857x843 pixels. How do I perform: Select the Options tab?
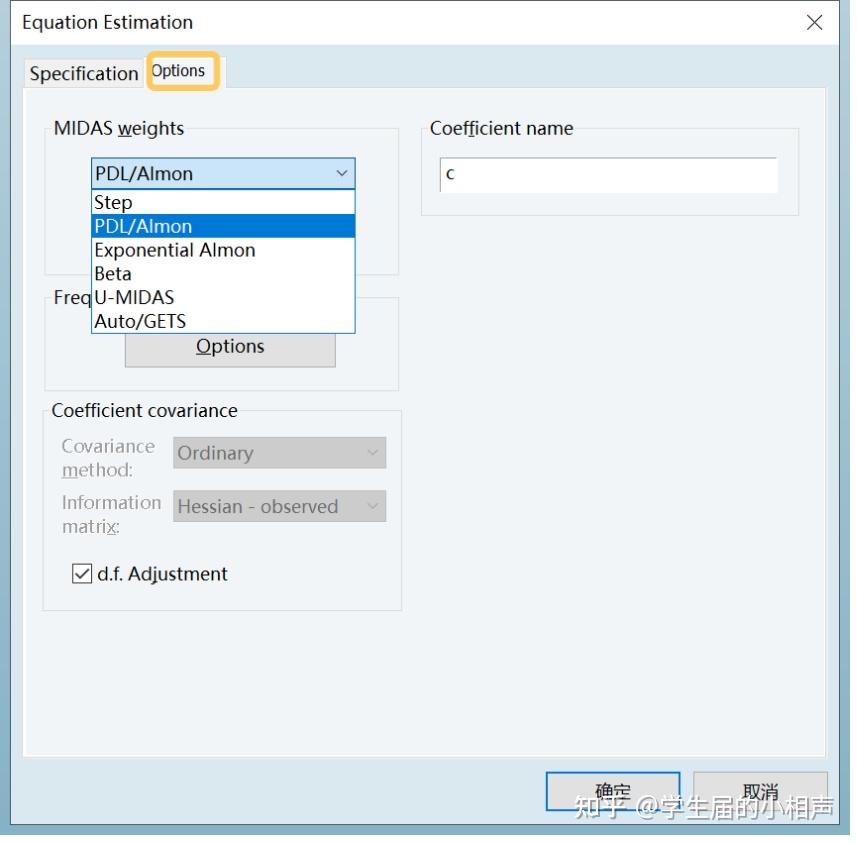(x=179, y=71)
